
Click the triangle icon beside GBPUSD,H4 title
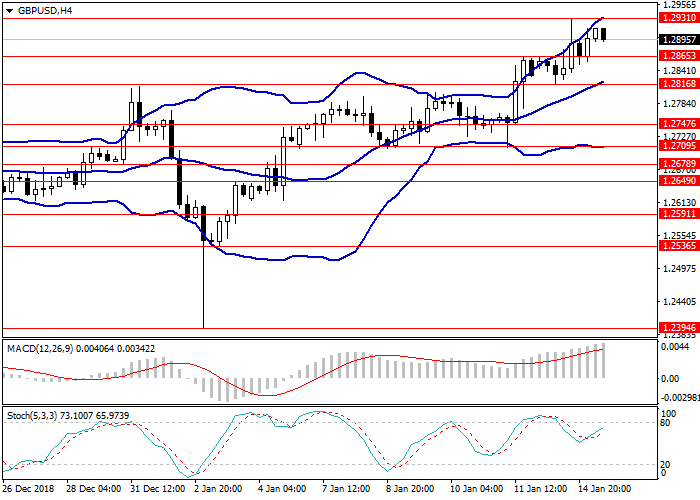click(x=6, y=10)
